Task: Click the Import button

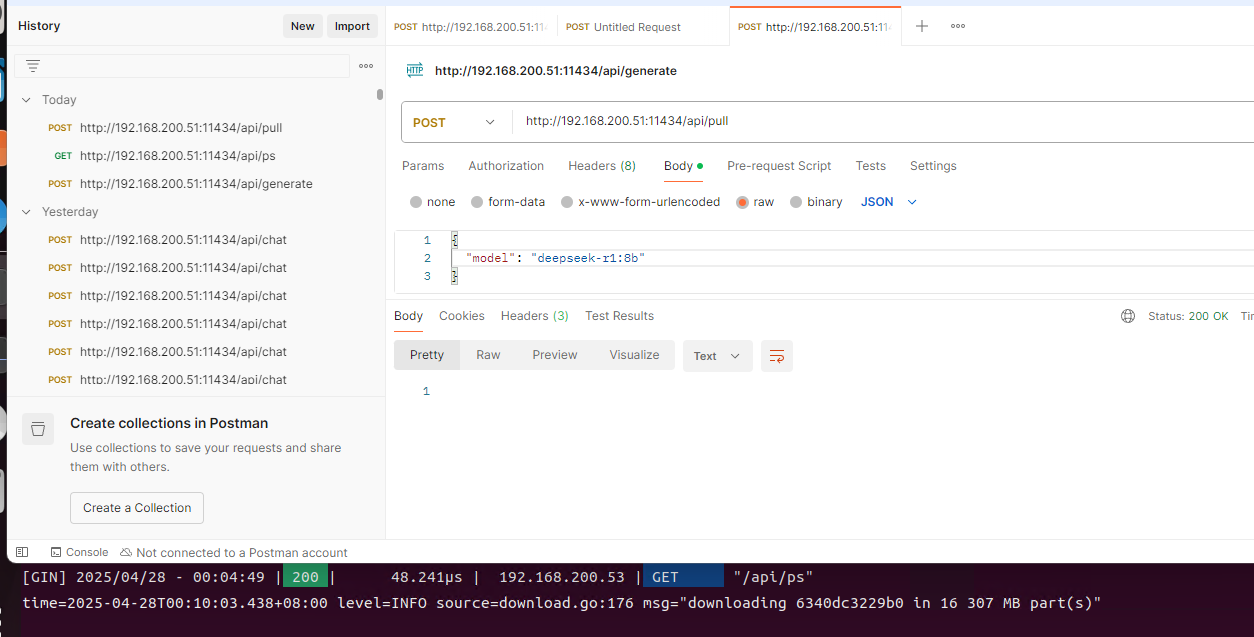Action: (x=352, y=26)
